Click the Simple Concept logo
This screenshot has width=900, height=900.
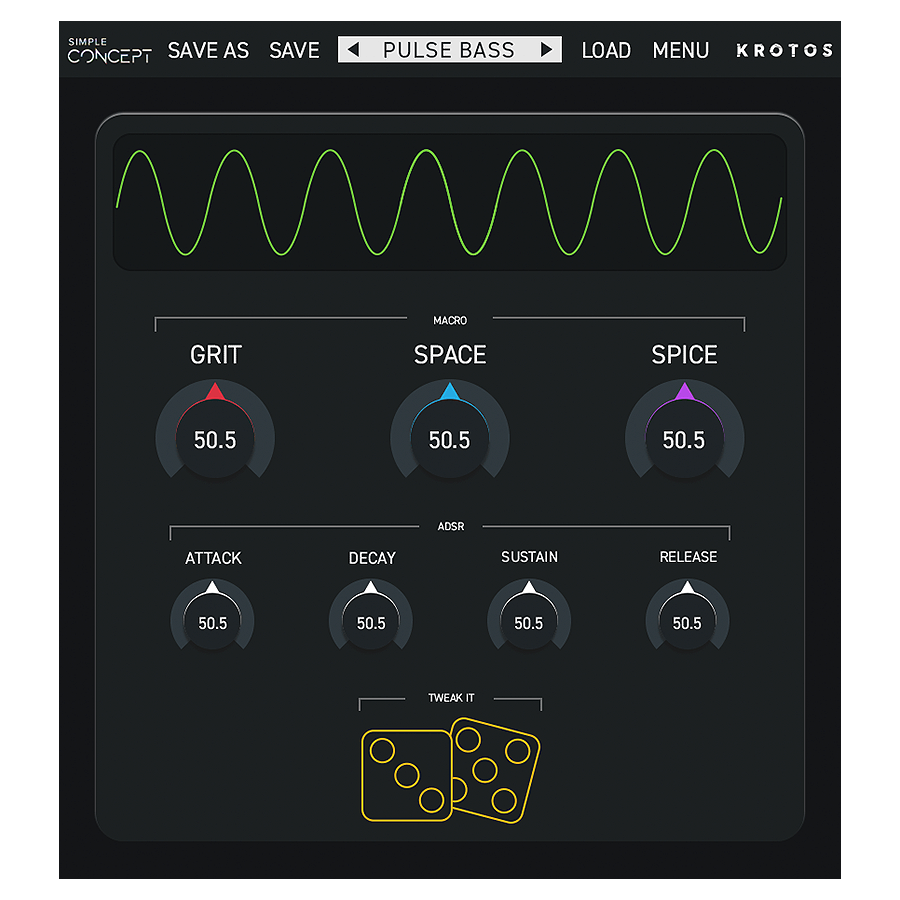[110, 51]
